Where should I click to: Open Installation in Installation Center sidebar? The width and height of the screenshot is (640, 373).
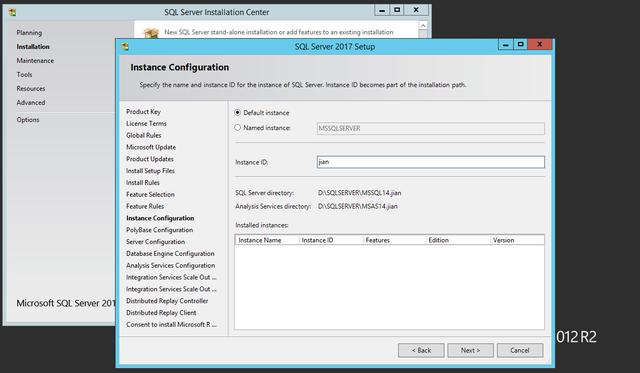33,47
